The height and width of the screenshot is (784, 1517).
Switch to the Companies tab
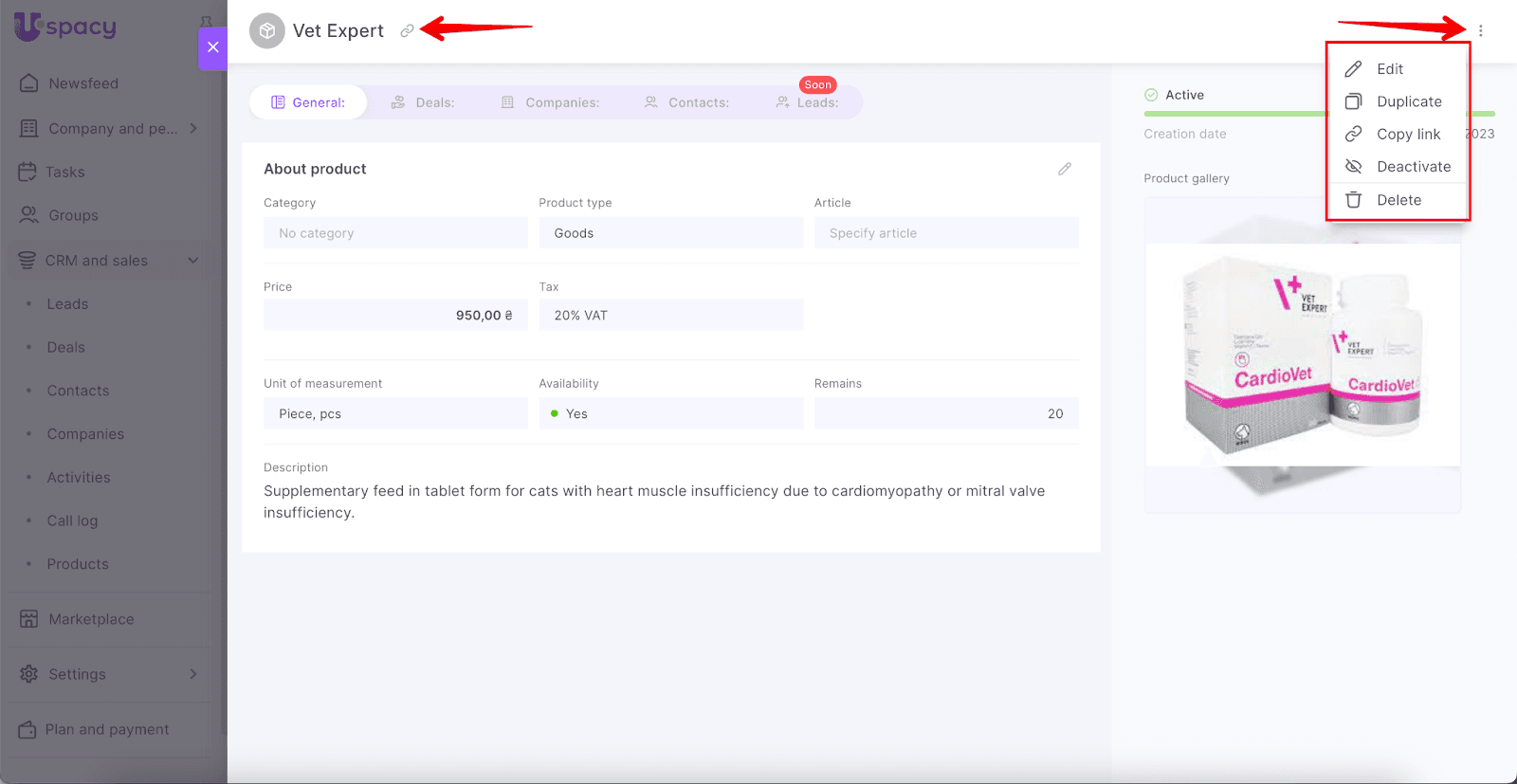point(551,102)
